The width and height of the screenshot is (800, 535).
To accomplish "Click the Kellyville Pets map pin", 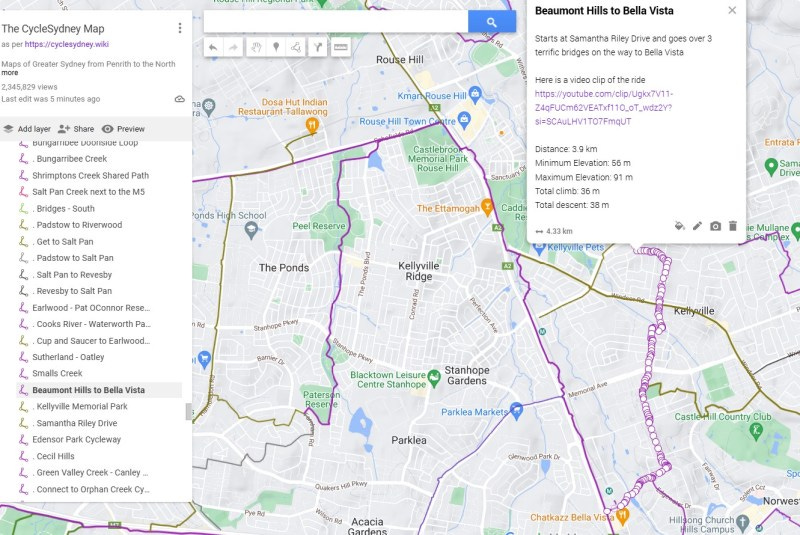I will point(539,248).
